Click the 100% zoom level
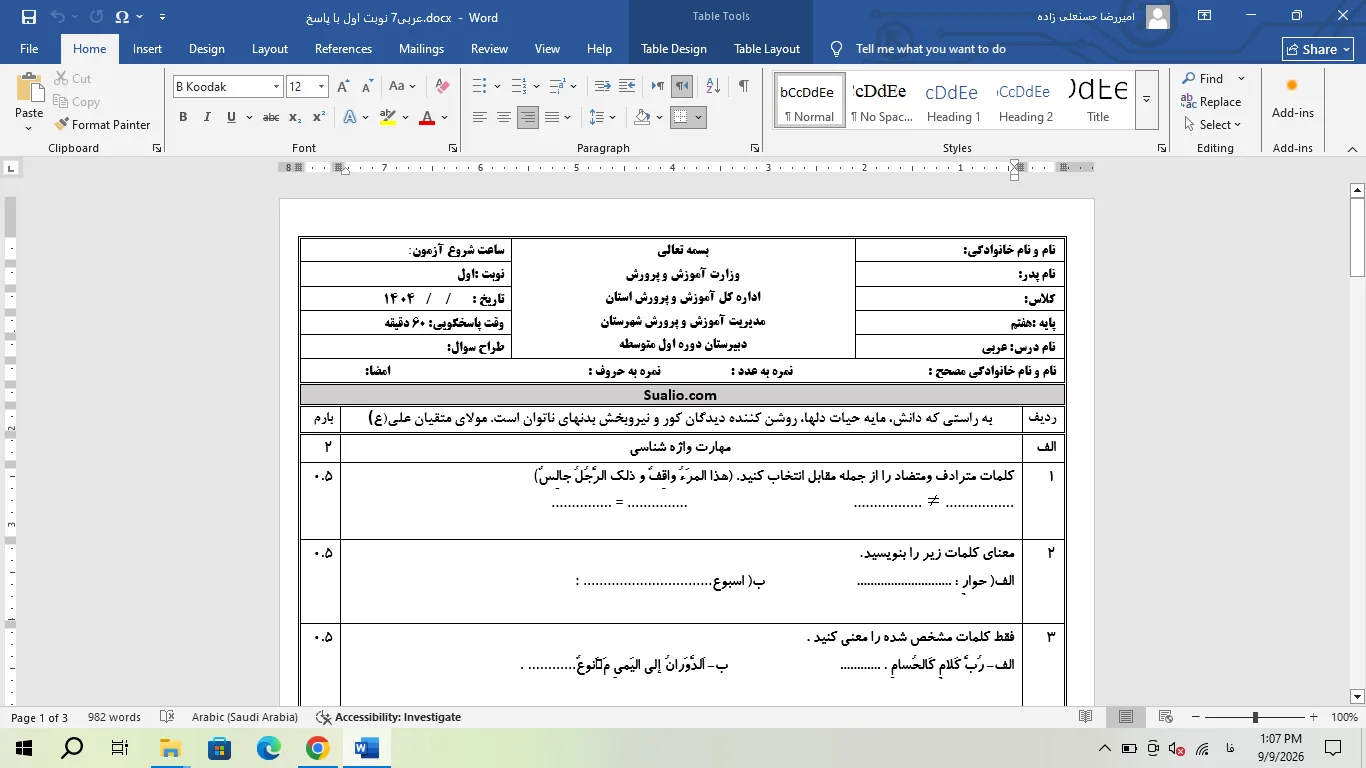 coord(1344,717)
